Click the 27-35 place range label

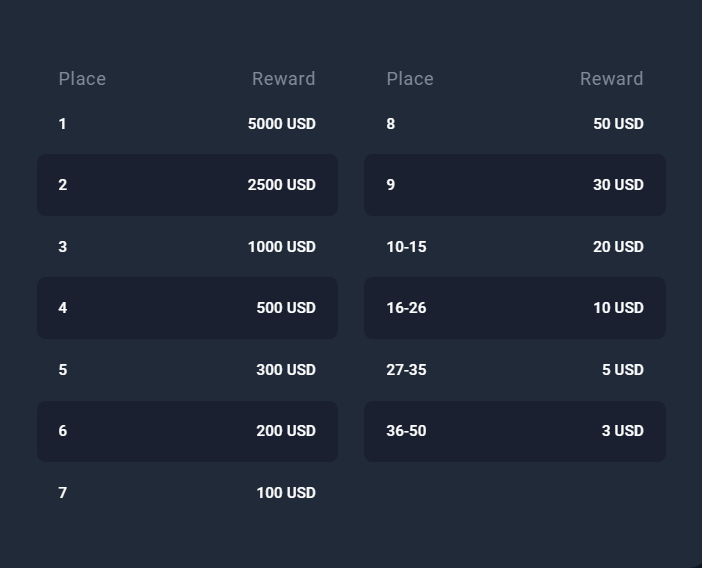(x=406, y=370)
